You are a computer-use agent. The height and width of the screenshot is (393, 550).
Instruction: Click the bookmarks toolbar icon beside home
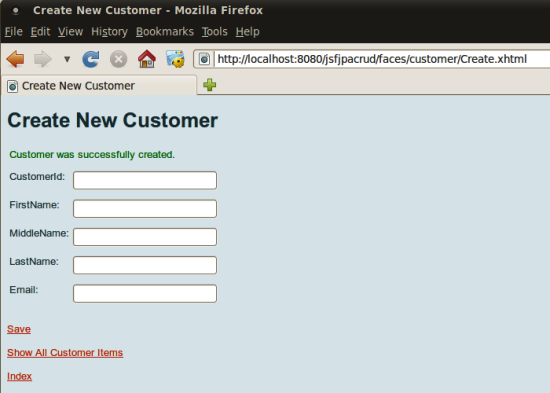coord(175,59)
